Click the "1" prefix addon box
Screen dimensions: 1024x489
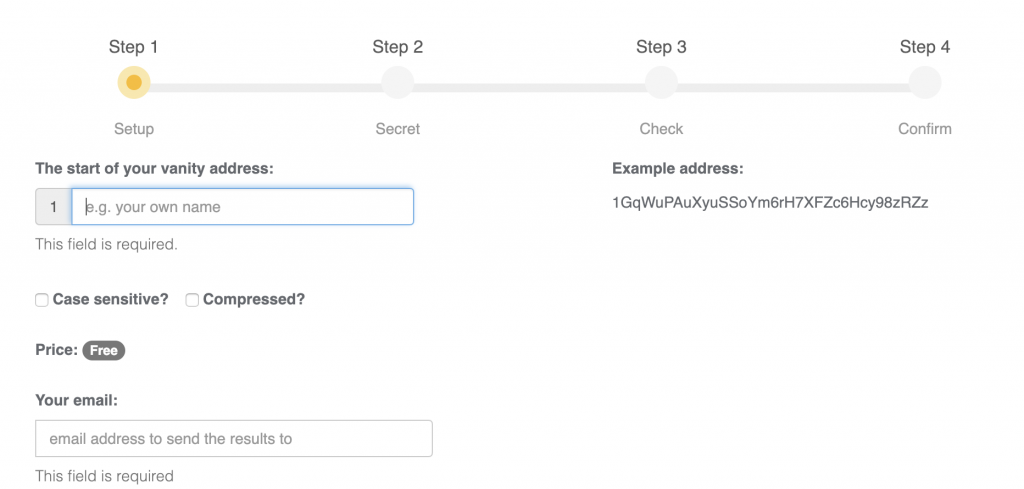pos(53,207)
